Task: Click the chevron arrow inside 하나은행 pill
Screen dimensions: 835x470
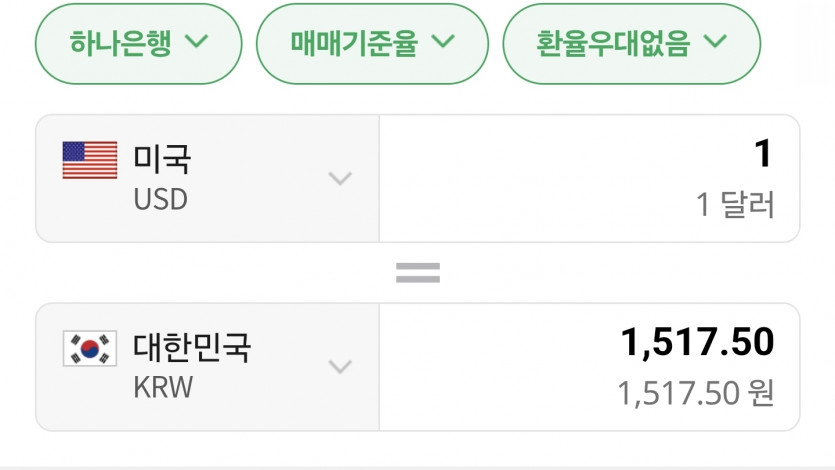Action: pos(197,41)
